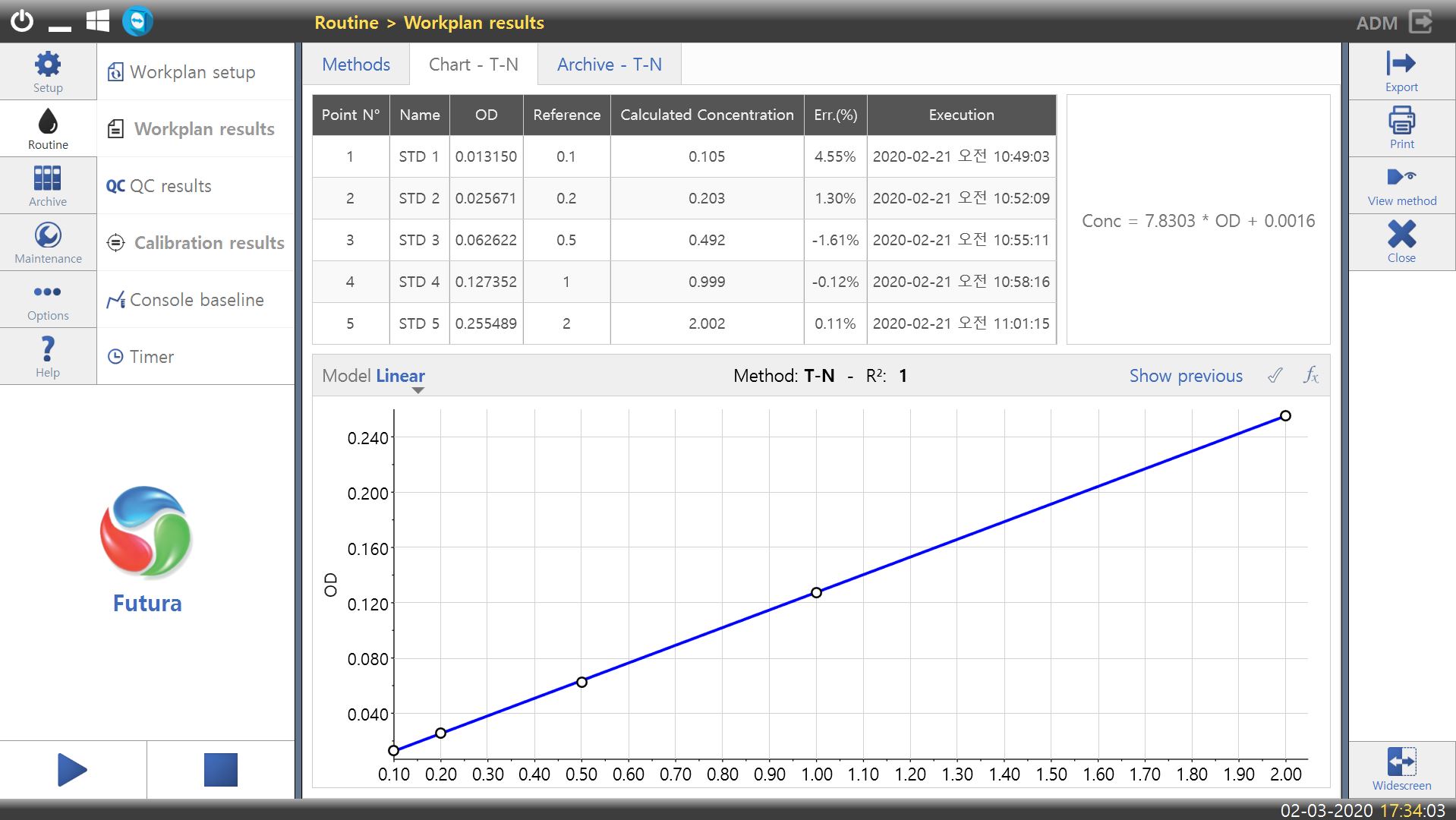1456x820 pixels.
Task: Click the Calculated Concentration column header
Action: click(708, 115)
